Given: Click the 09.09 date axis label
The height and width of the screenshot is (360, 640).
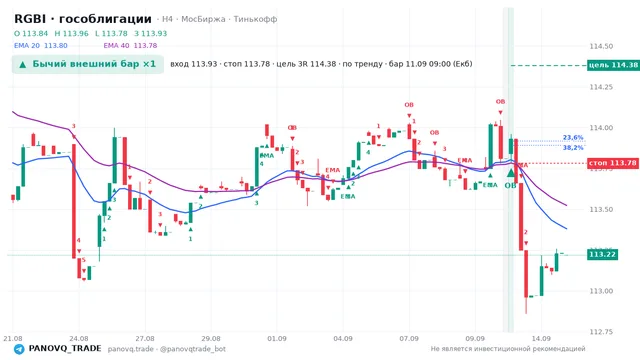Looking at the screenshot, I should coord(475,339).
